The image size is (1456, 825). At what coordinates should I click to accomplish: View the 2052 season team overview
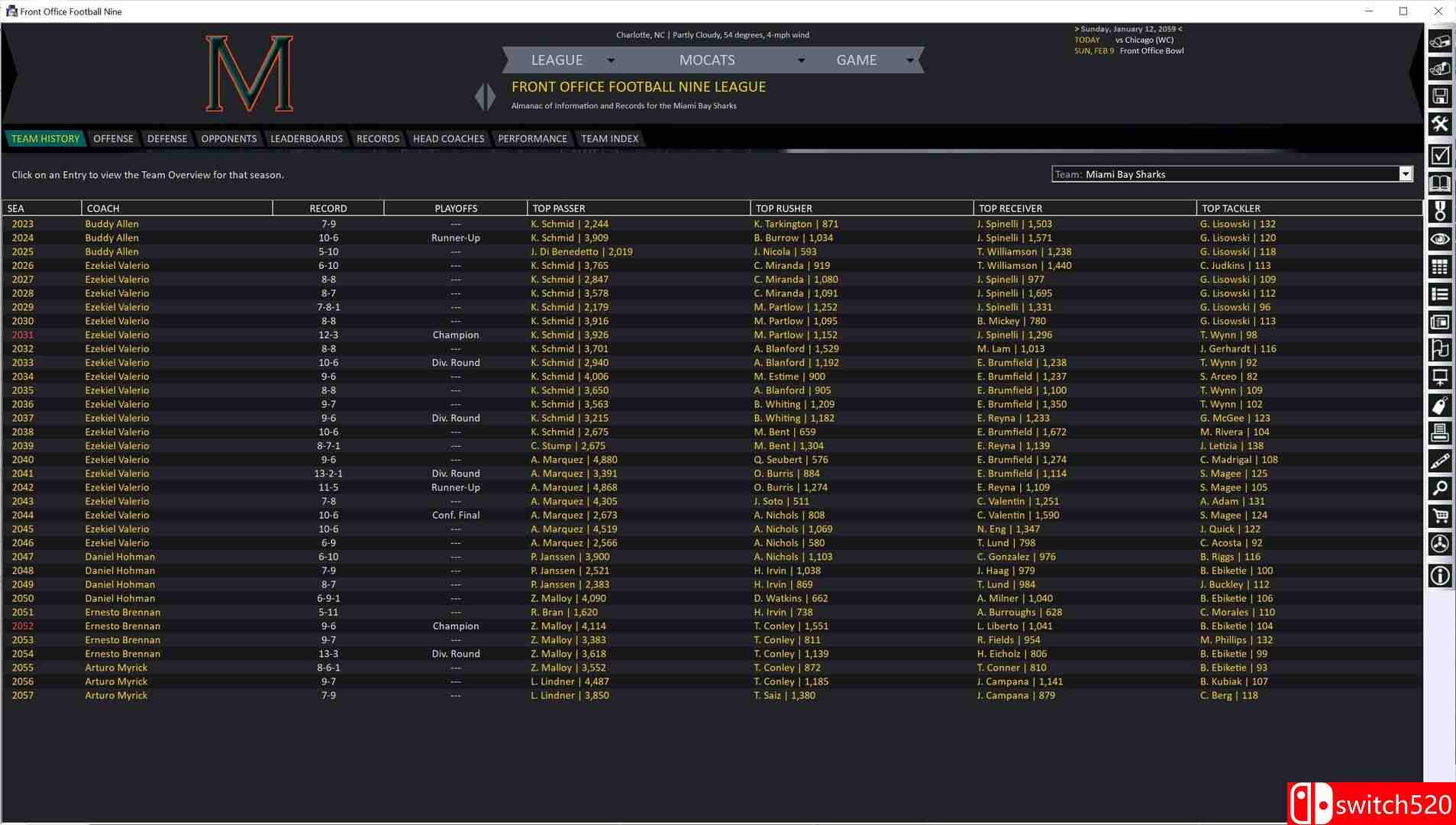tap(23, 626)
